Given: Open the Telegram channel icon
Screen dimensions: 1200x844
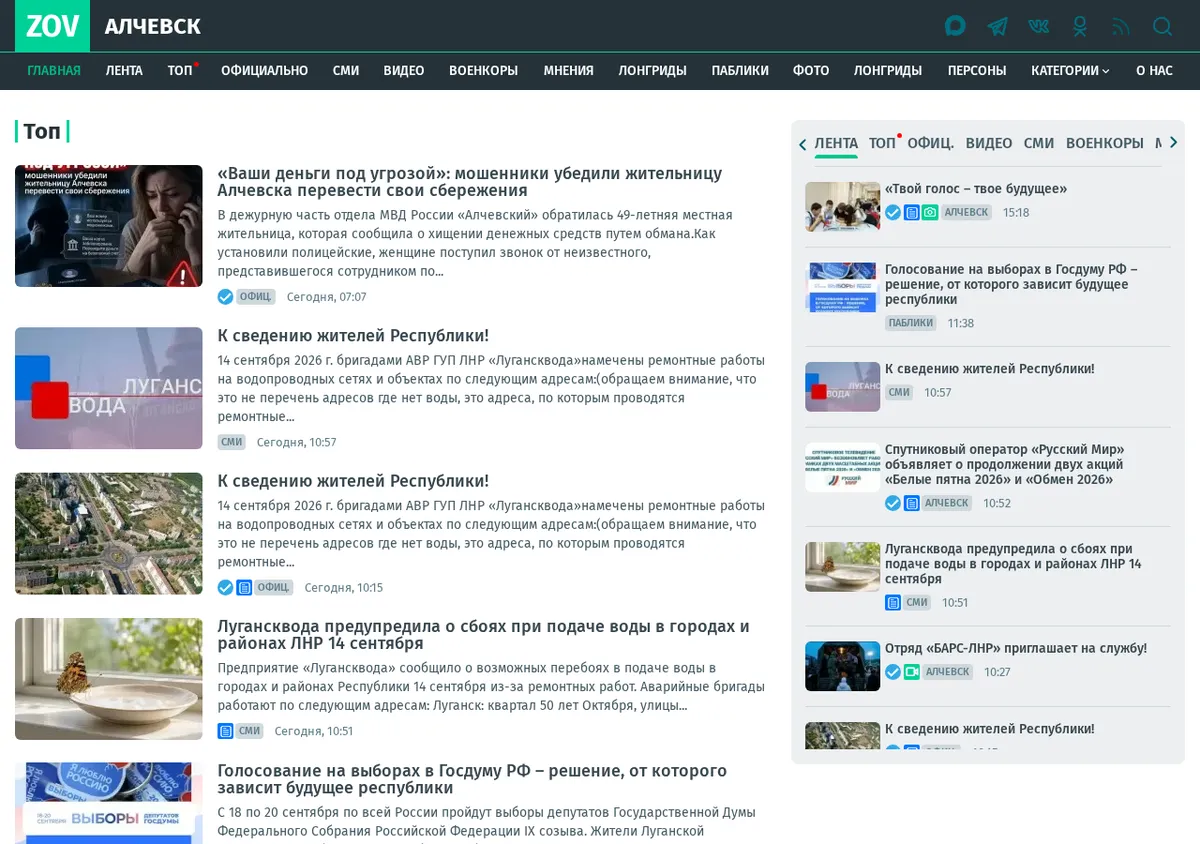Looking at the screenshot, I should coord(997,26).
